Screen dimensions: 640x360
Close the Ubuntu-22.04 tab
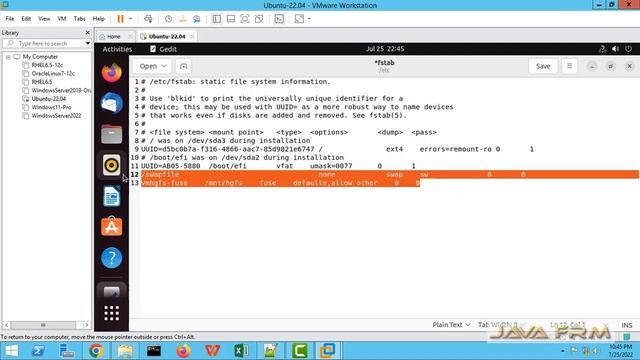[x=192, y=36]
